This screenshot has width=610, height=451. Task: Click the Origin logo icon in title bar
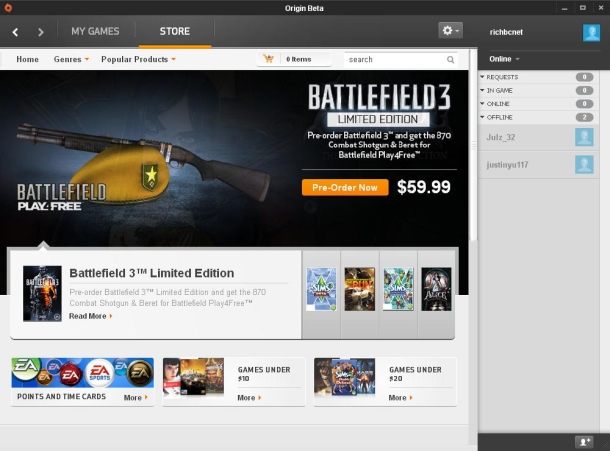pos(8,8)
